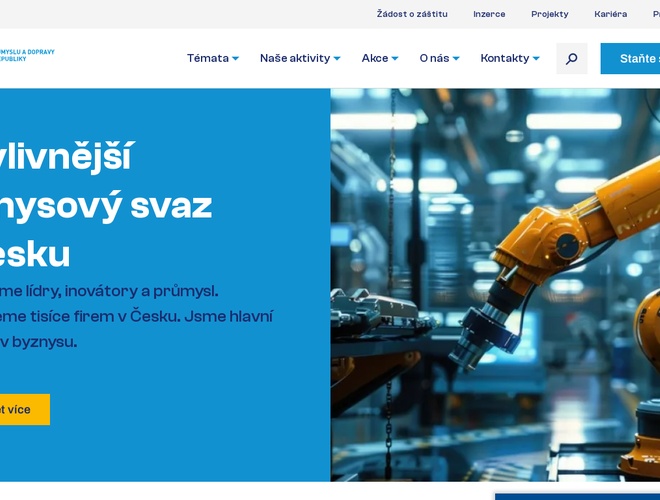Click the arrow beside O nás
660x500 pixels.
click(456, 59)
